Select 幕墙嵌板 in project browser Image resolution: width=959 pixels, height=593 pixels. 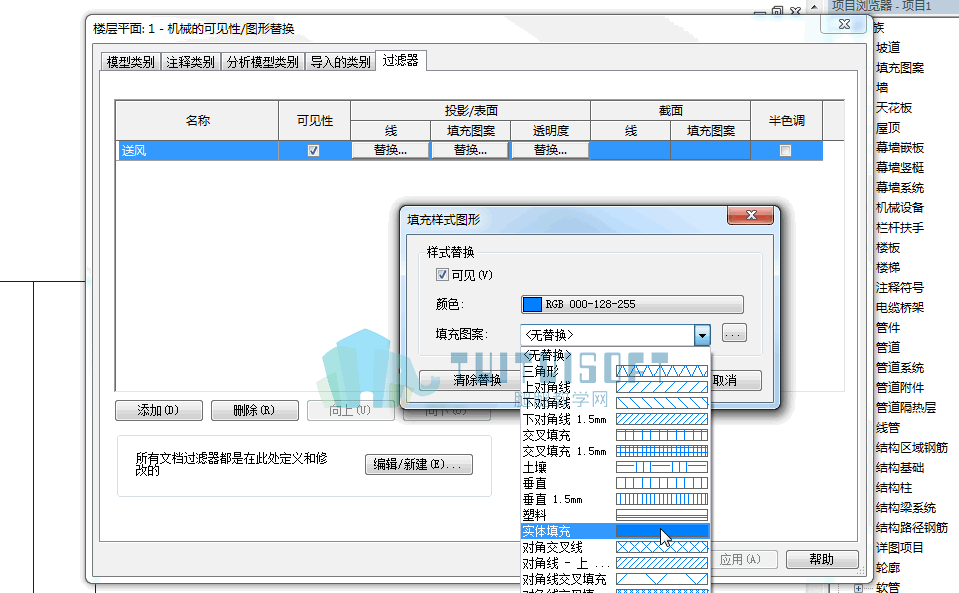(x=900, y=147)
